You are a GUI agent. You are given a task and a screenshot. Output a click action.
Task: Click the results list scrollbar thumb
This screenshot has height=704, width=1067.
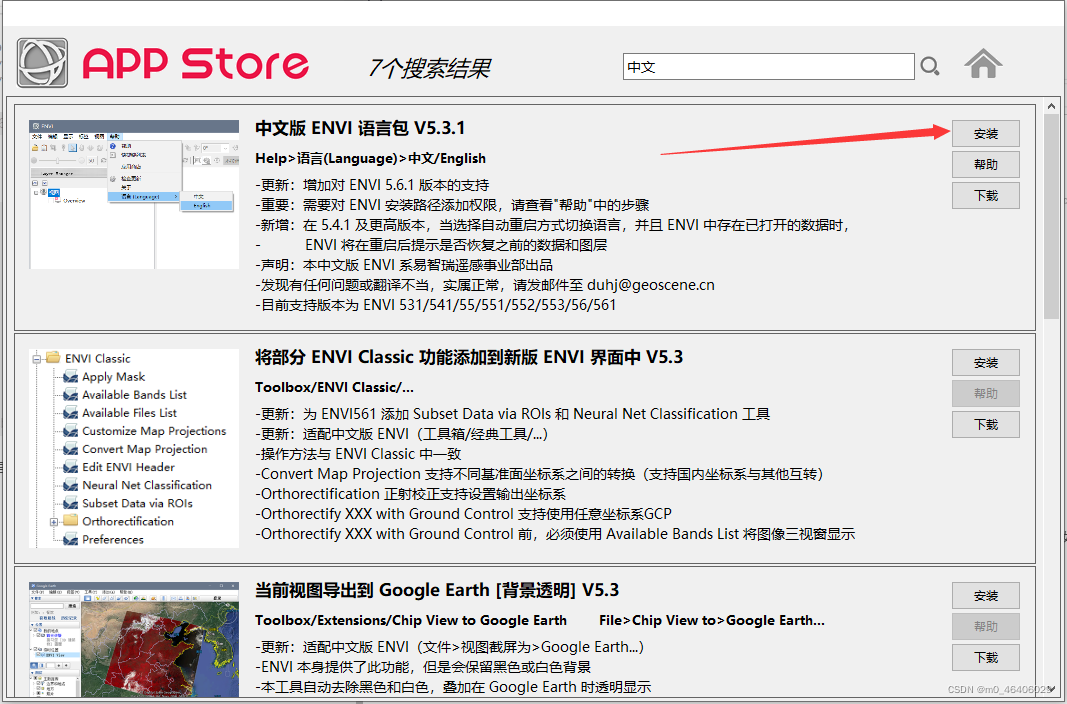coord(1051,218)
